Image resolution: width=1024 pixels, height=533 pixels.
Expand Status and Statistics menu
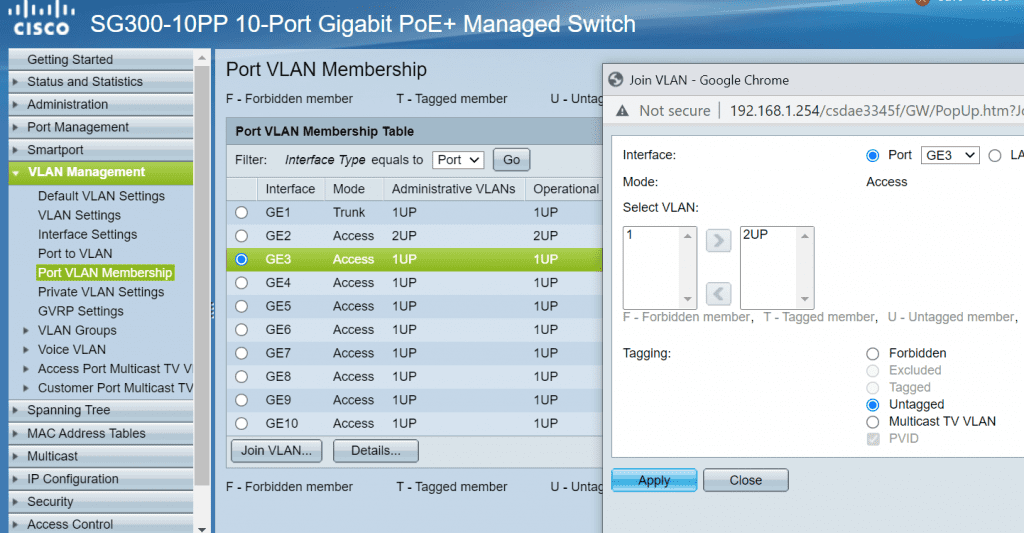pyautogui.click(x=101, y=82)
